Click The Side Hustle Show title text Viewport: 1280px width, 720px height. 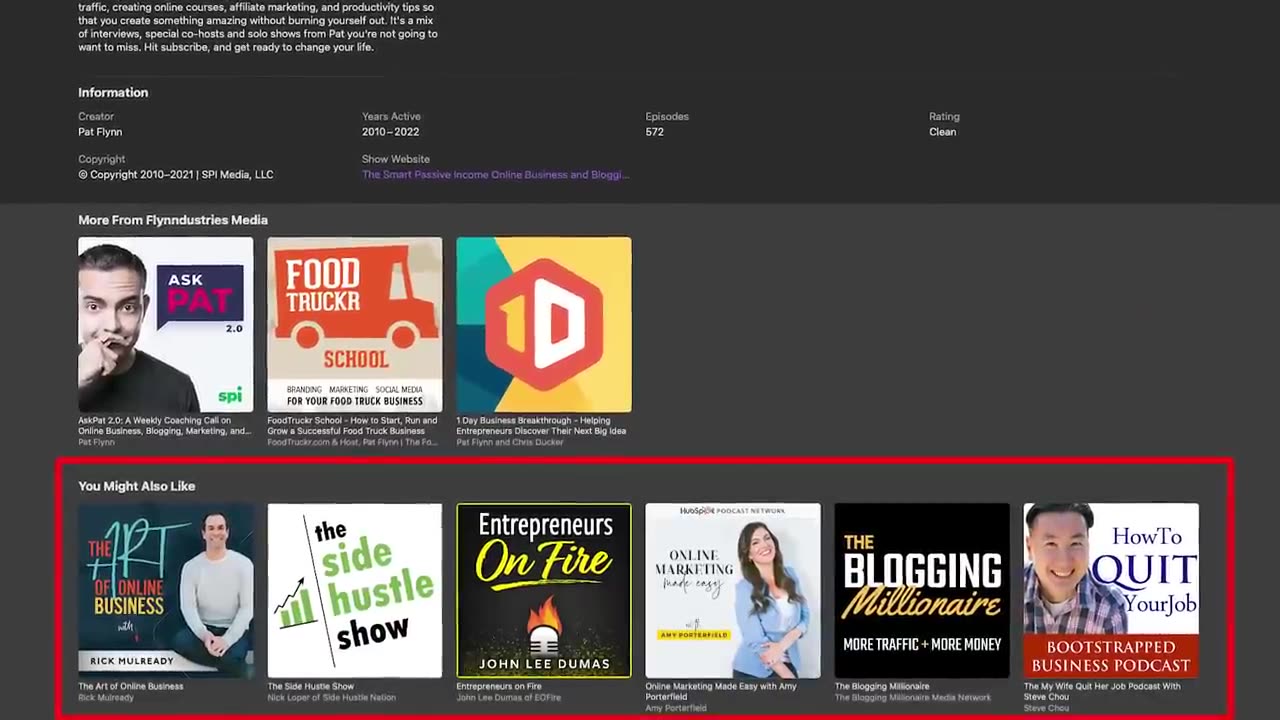311,686
